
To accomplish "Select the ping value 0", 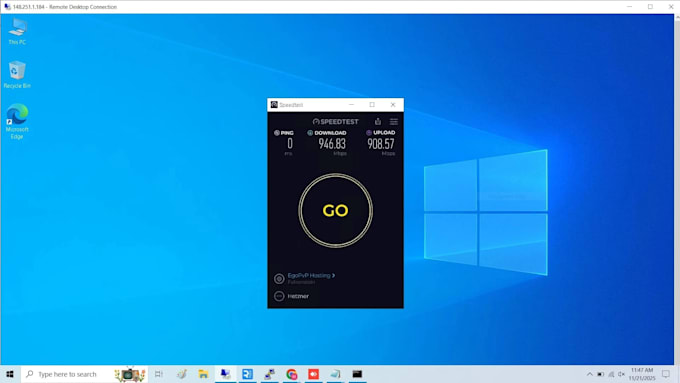I will [290, 144].
